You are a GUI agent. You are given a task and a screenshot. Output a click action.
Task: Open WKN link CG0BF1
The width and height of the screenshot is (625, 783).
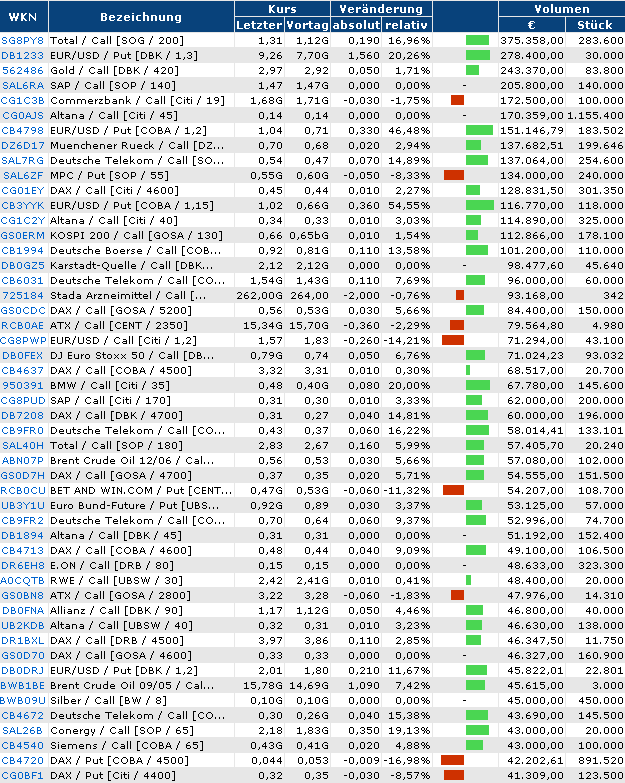point(22,775)
